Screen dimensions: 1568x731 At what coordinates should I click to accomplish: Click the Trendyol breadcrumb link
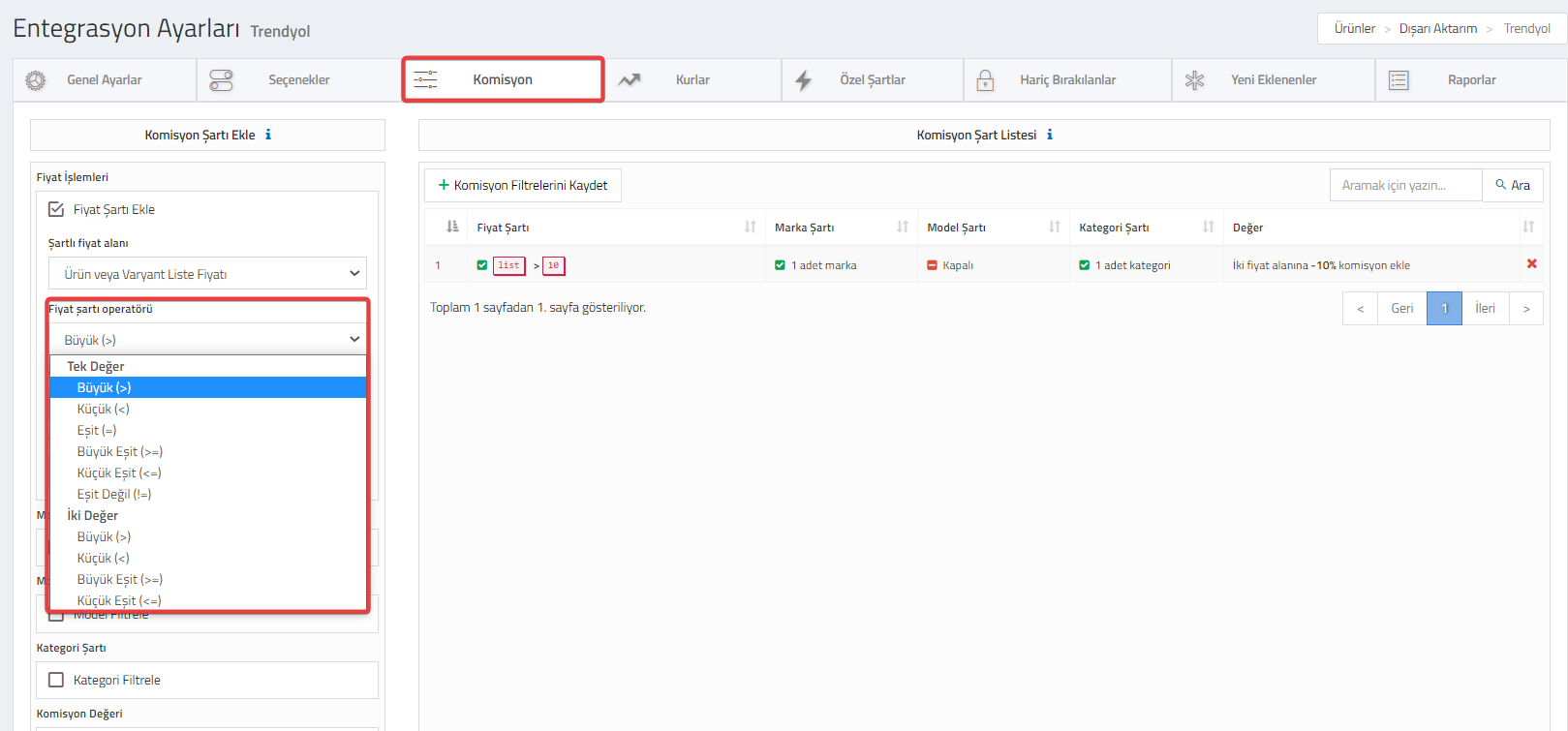click(x=1526, y=28)
